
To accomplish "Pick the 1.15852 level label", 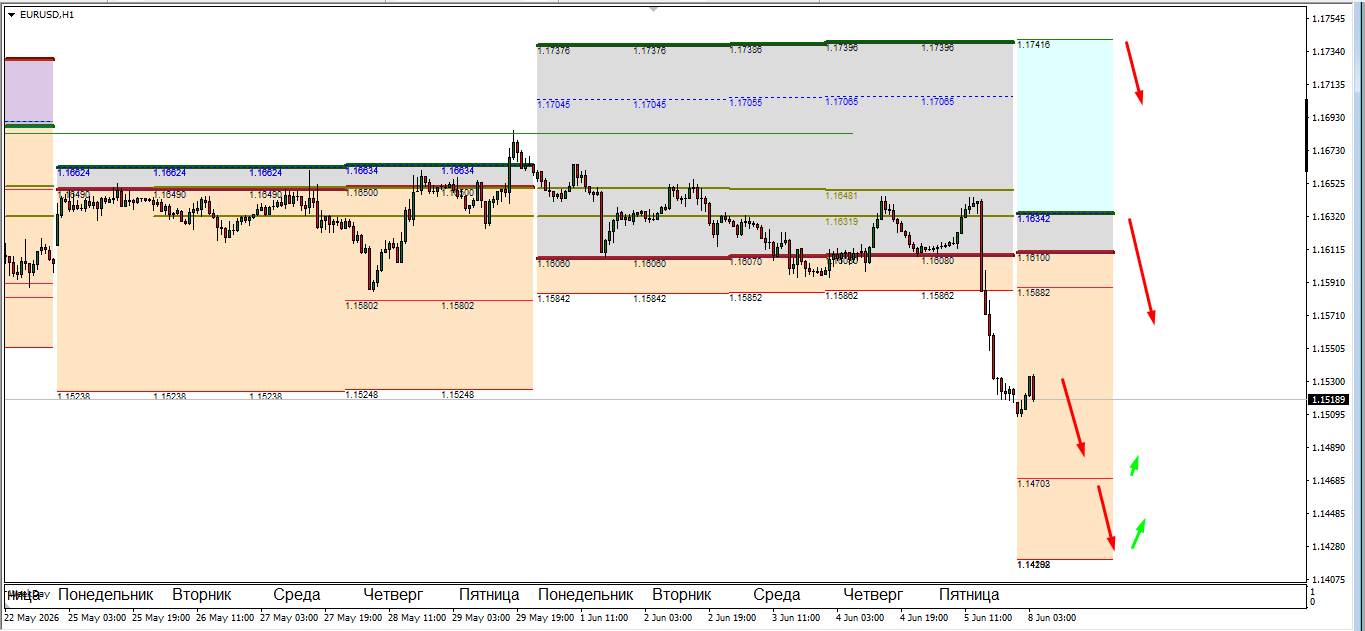I will coord(746,298).
